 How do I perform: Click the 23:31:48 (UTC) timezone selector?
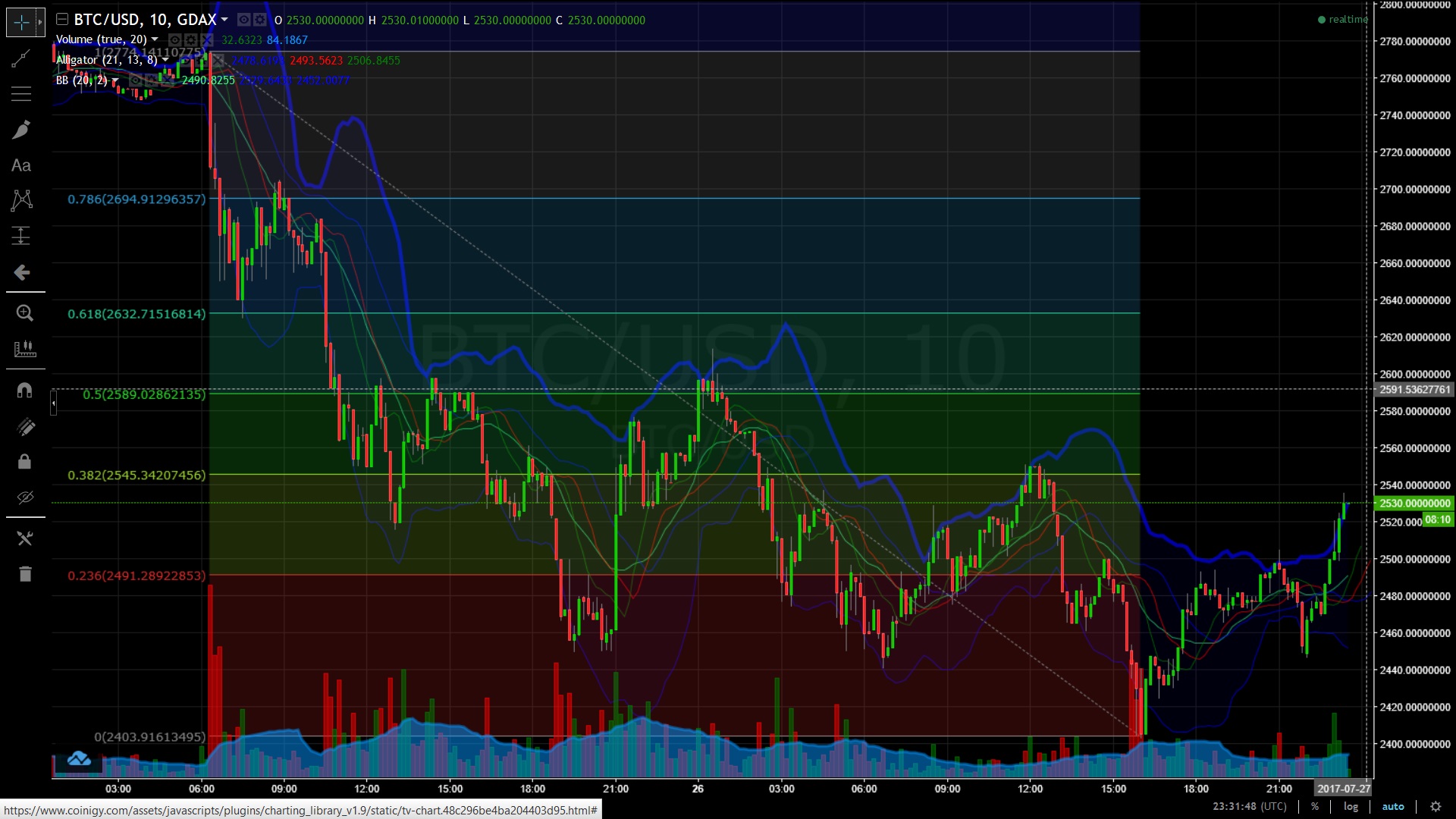(1250, 807)
